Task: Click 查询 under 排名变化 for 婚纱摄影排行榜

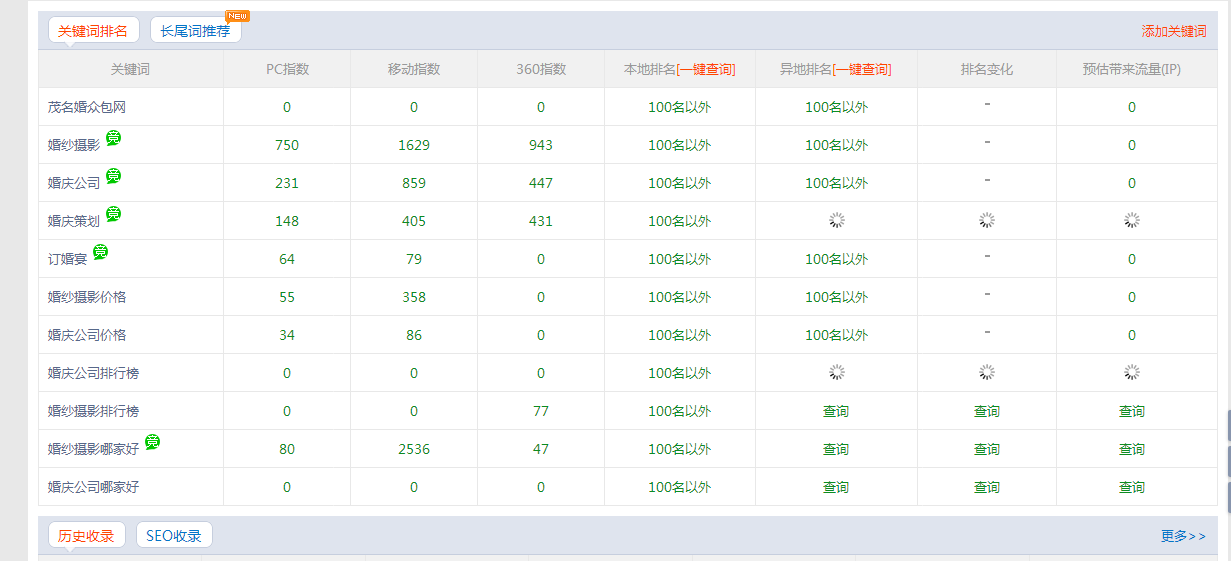Action: click(987, 411)
